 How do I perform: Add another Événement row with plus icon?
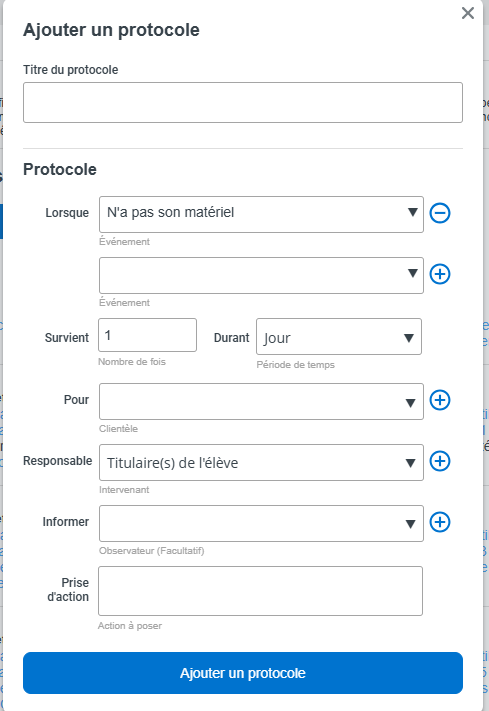coord(440,274)
